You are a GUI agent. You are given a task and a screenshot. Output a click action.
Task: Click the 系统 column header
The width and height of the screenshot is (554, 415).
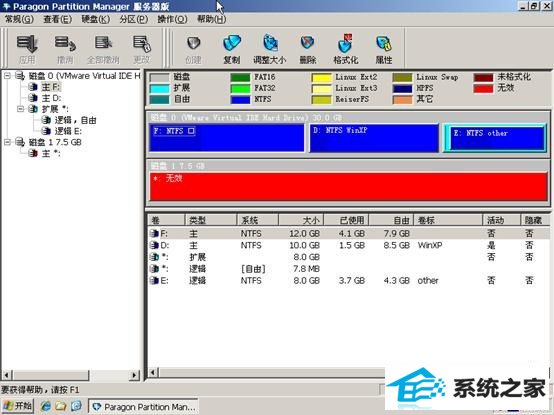[258, 220]
